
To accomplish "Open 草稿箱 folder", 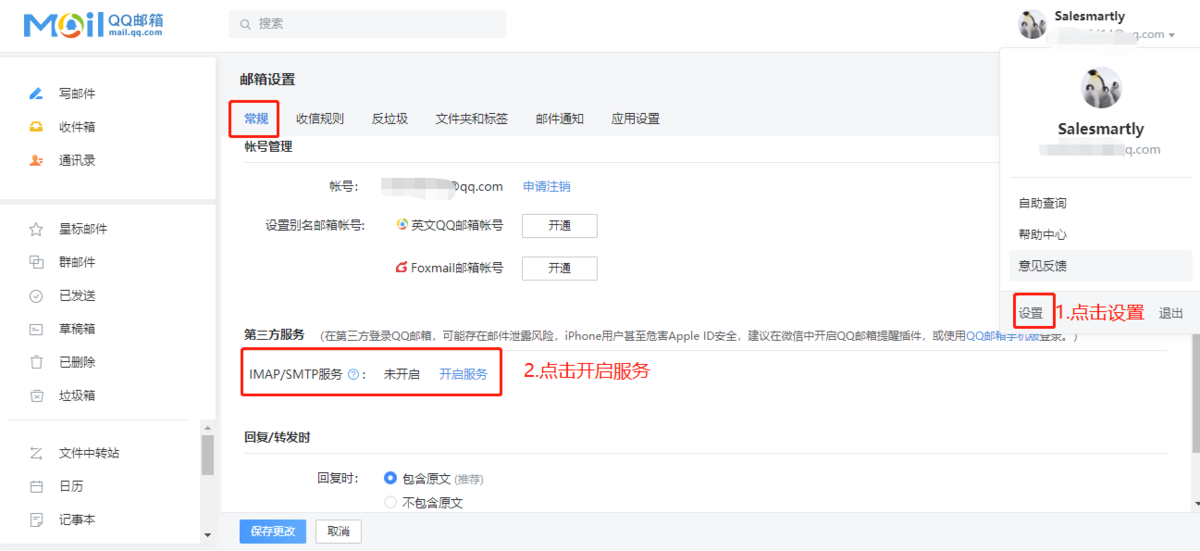I will click(x=77, y=329).
